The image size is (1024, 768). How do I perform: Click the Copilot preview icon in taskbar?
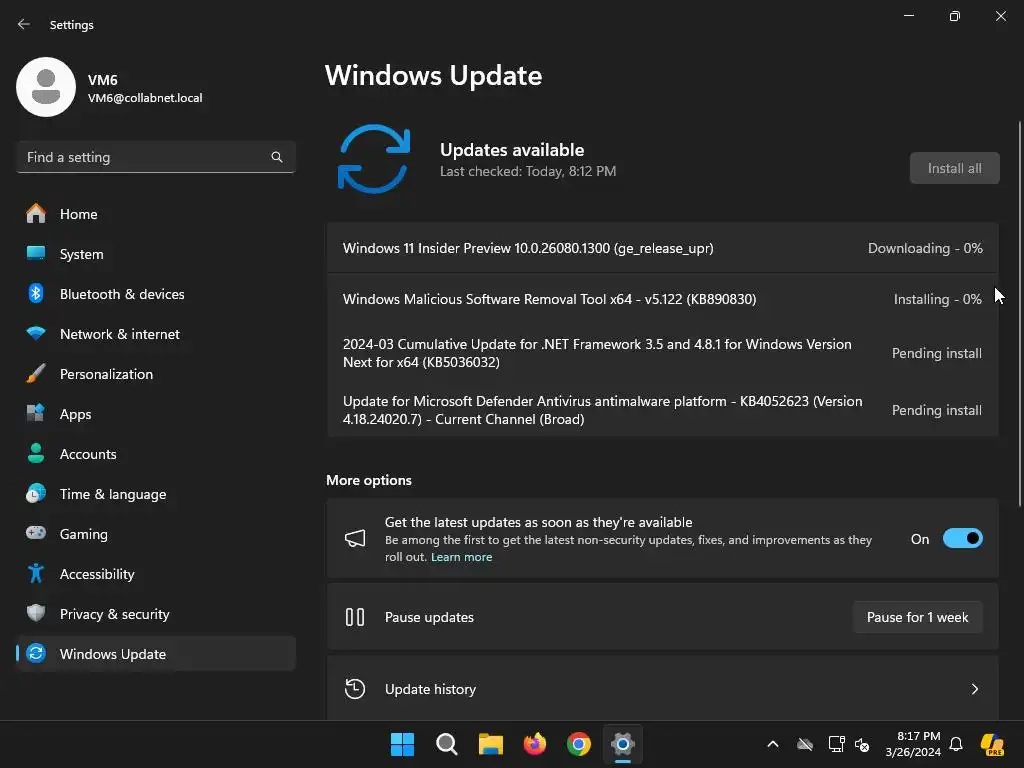[x=992, y=744]
